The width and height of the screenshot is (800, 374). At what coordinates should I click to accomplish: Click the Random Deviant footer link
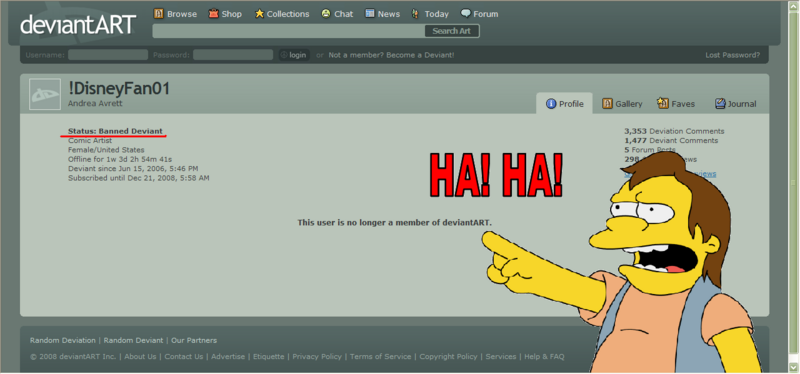pos(133,340)
